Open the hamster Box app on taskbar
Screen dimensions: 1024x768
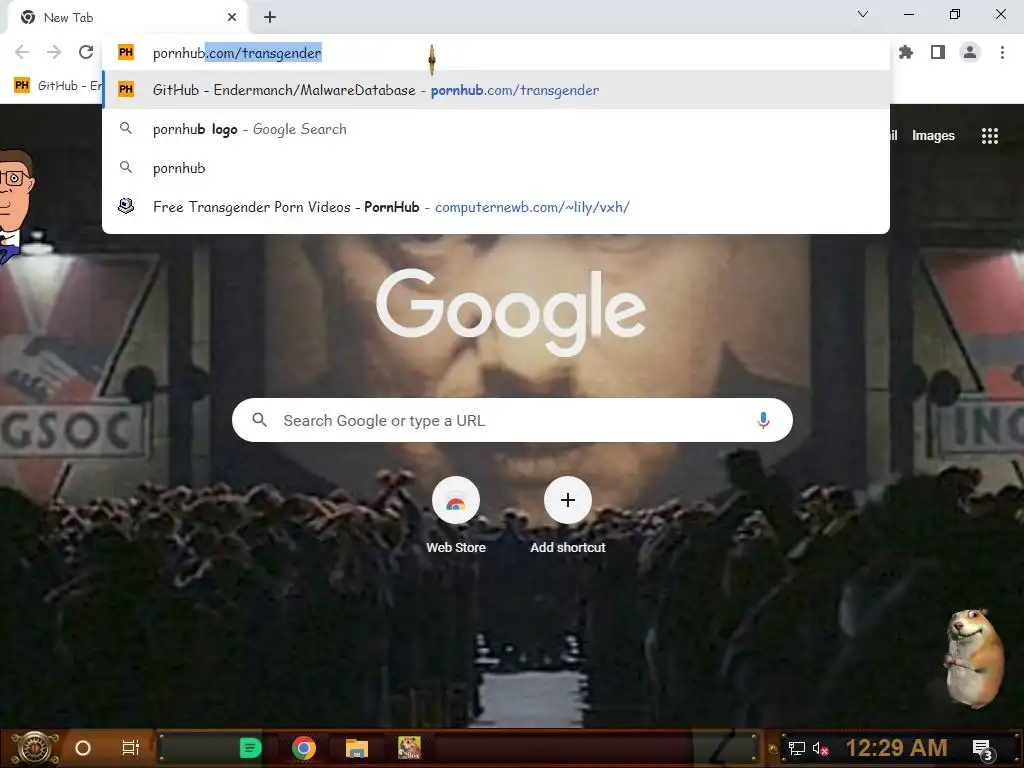click(x=409, y=748)
